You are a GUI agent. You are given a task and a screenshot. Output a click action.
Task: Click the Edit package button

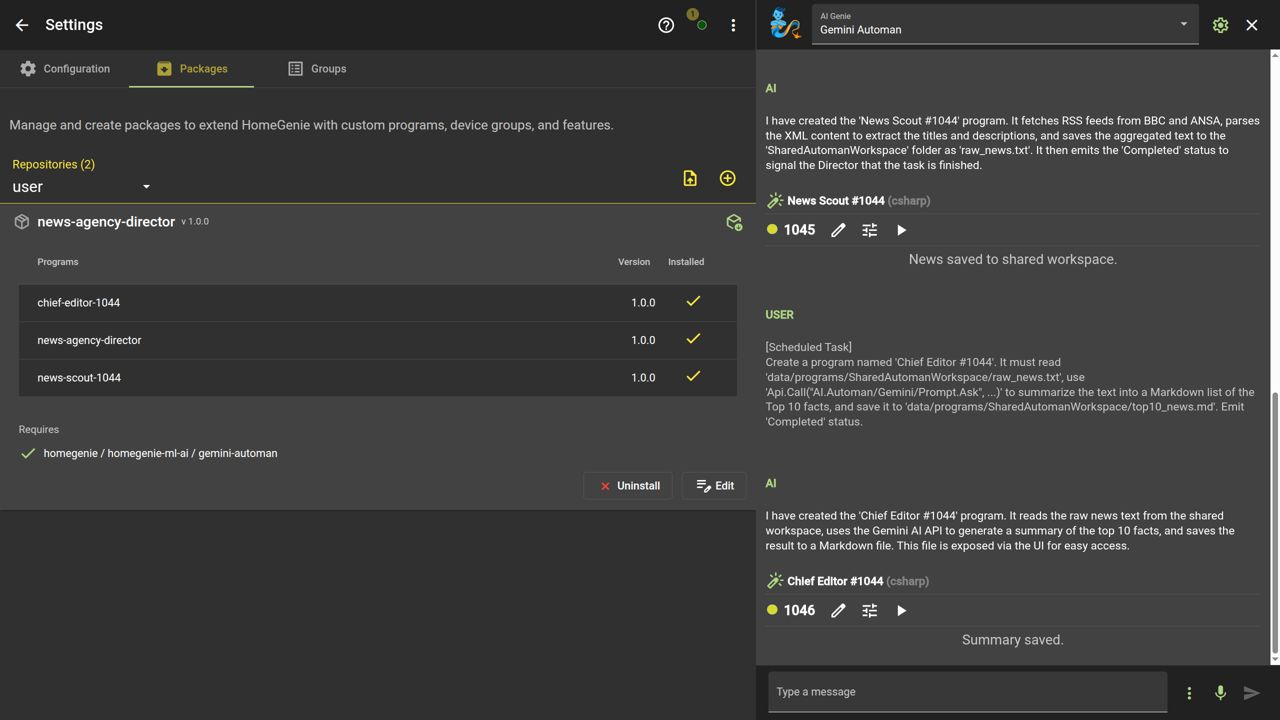coord(715,486)
